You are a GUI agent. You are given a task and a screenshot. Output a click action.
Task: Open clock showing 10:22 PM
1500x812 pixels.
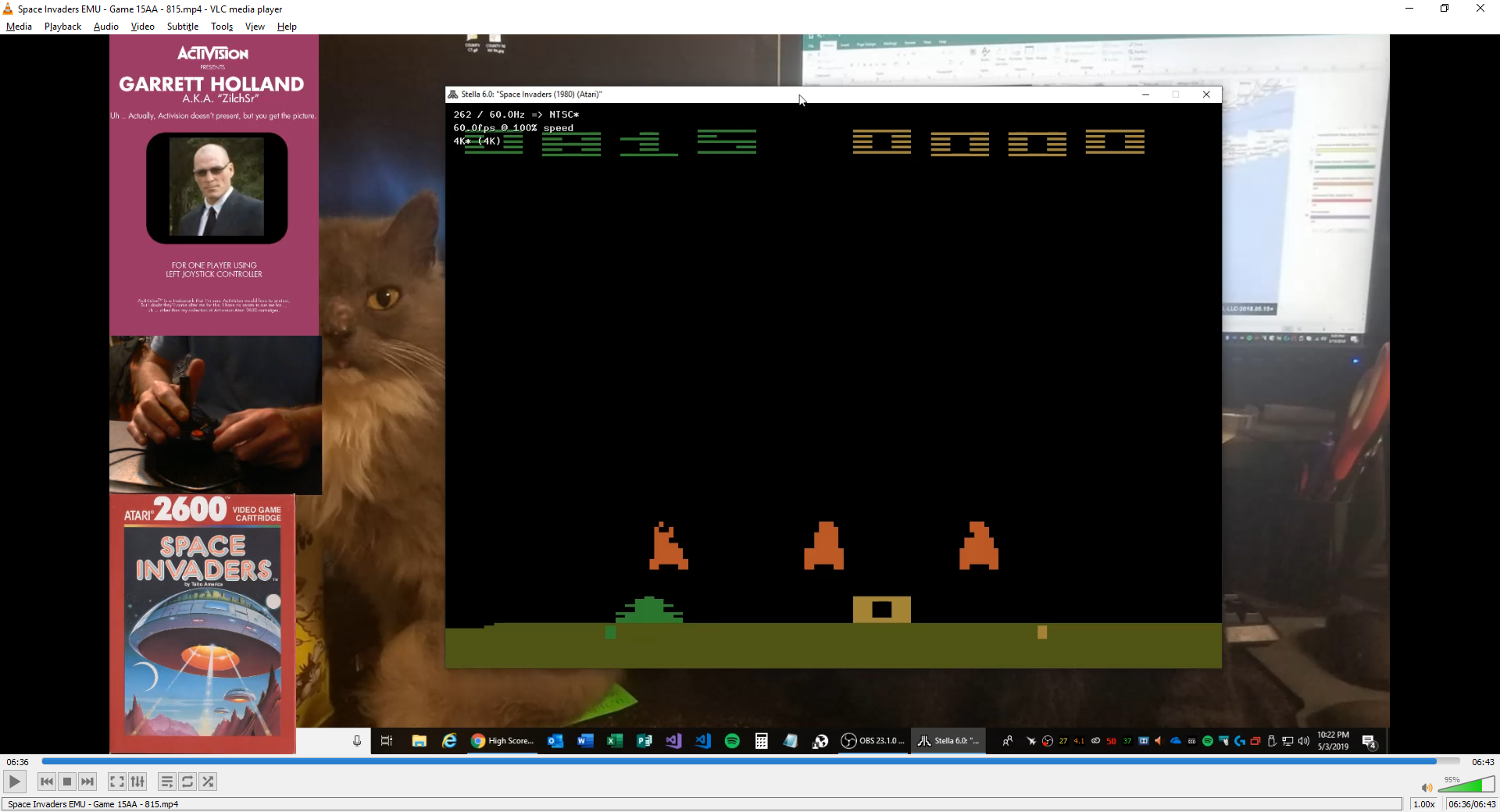click(x=1333, y=741)
